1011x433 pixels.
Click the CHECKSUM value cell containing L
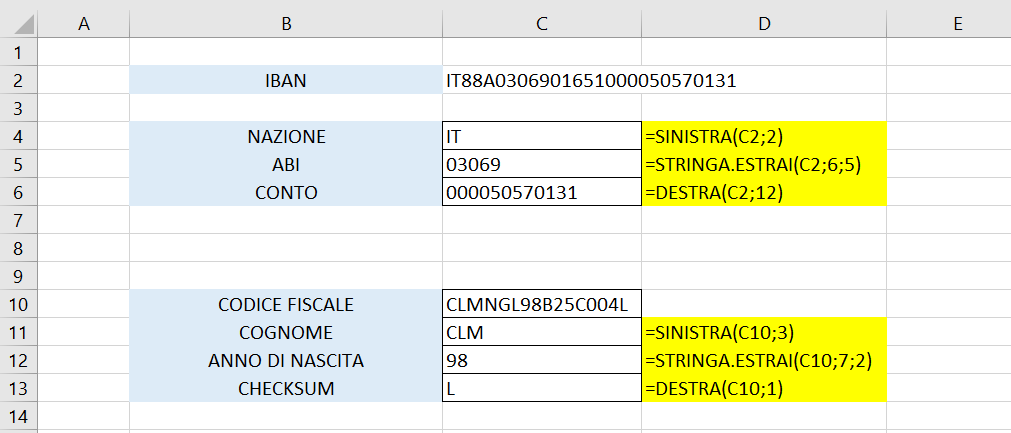542,388
